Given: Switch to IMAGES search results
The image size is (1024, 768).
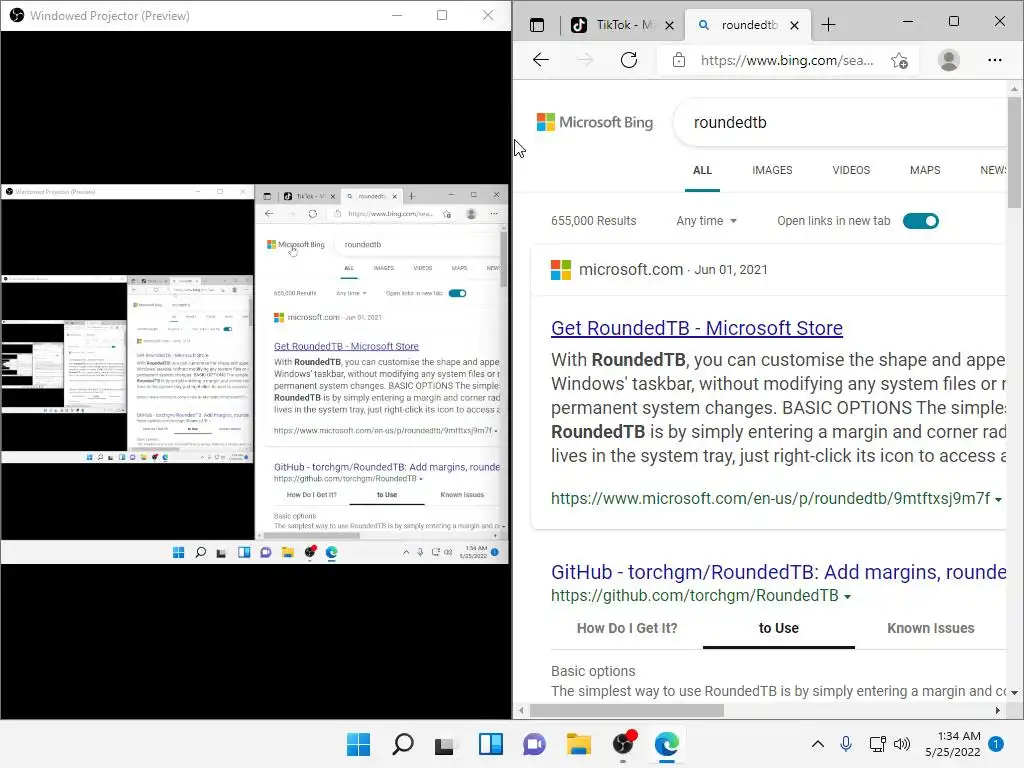Looking at the screenshot, I should (x=772, y=170).
